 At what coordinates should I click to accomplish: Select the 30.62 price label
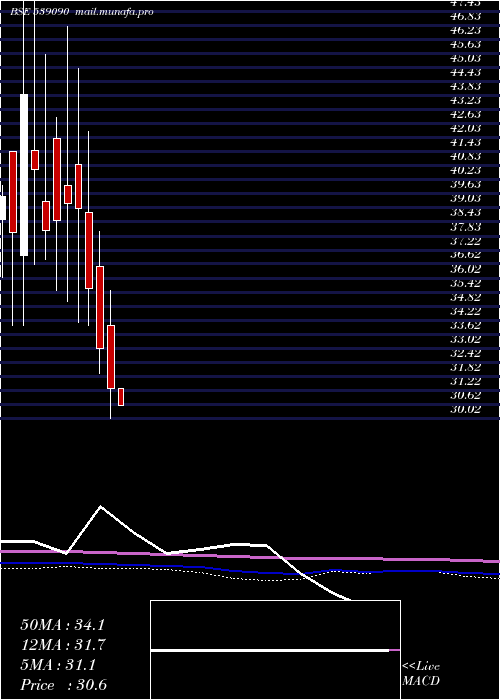pos(466,396)
